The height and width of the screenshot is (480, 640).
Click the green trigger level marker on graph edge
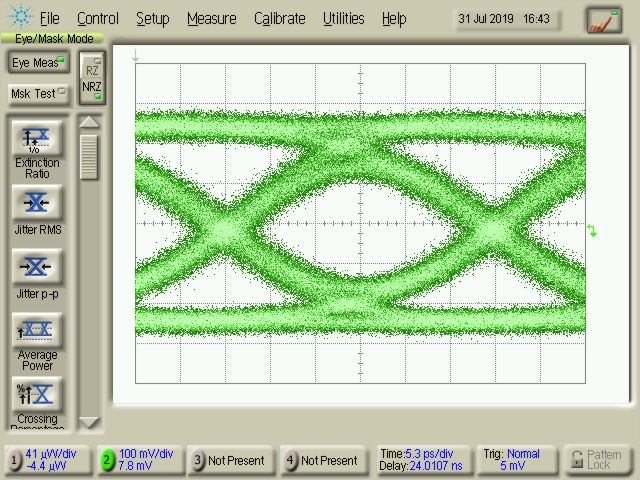[592, 232]
